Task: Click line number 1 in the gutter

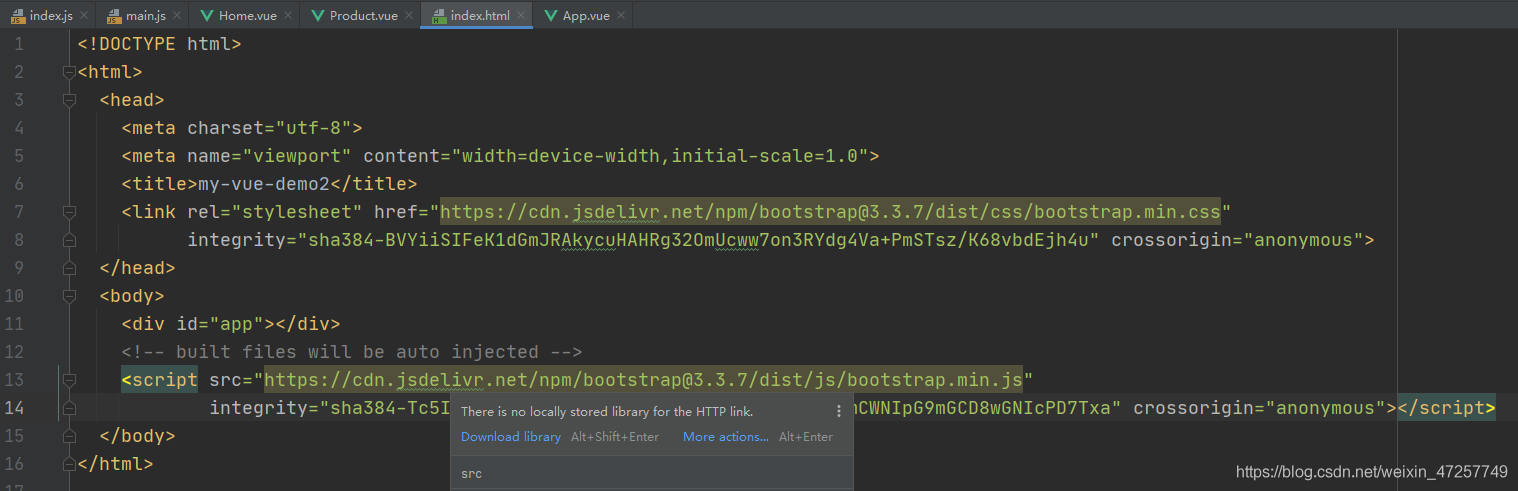Action: pyautogui.click(x=19, y=44)
